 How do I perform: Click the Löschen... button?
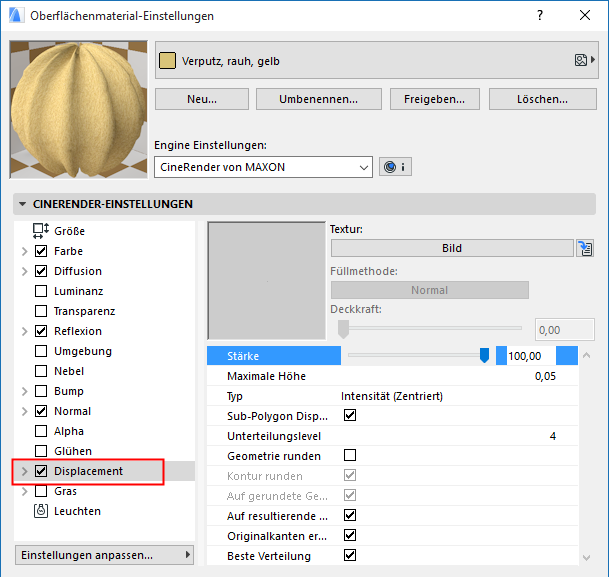543,99
